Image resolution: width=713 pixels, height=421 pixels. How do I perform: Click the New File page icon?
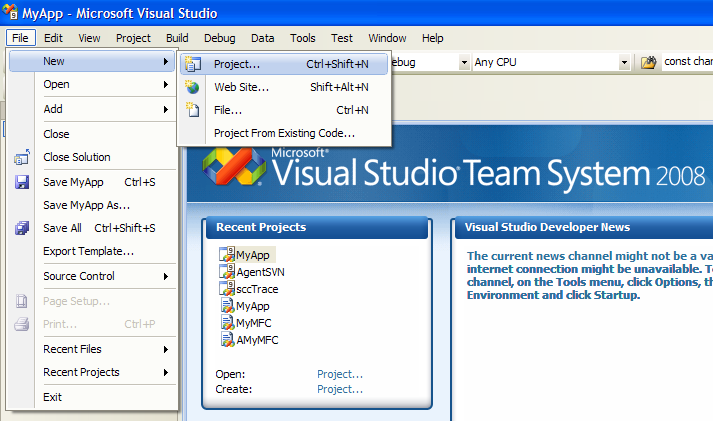point(193,110)
